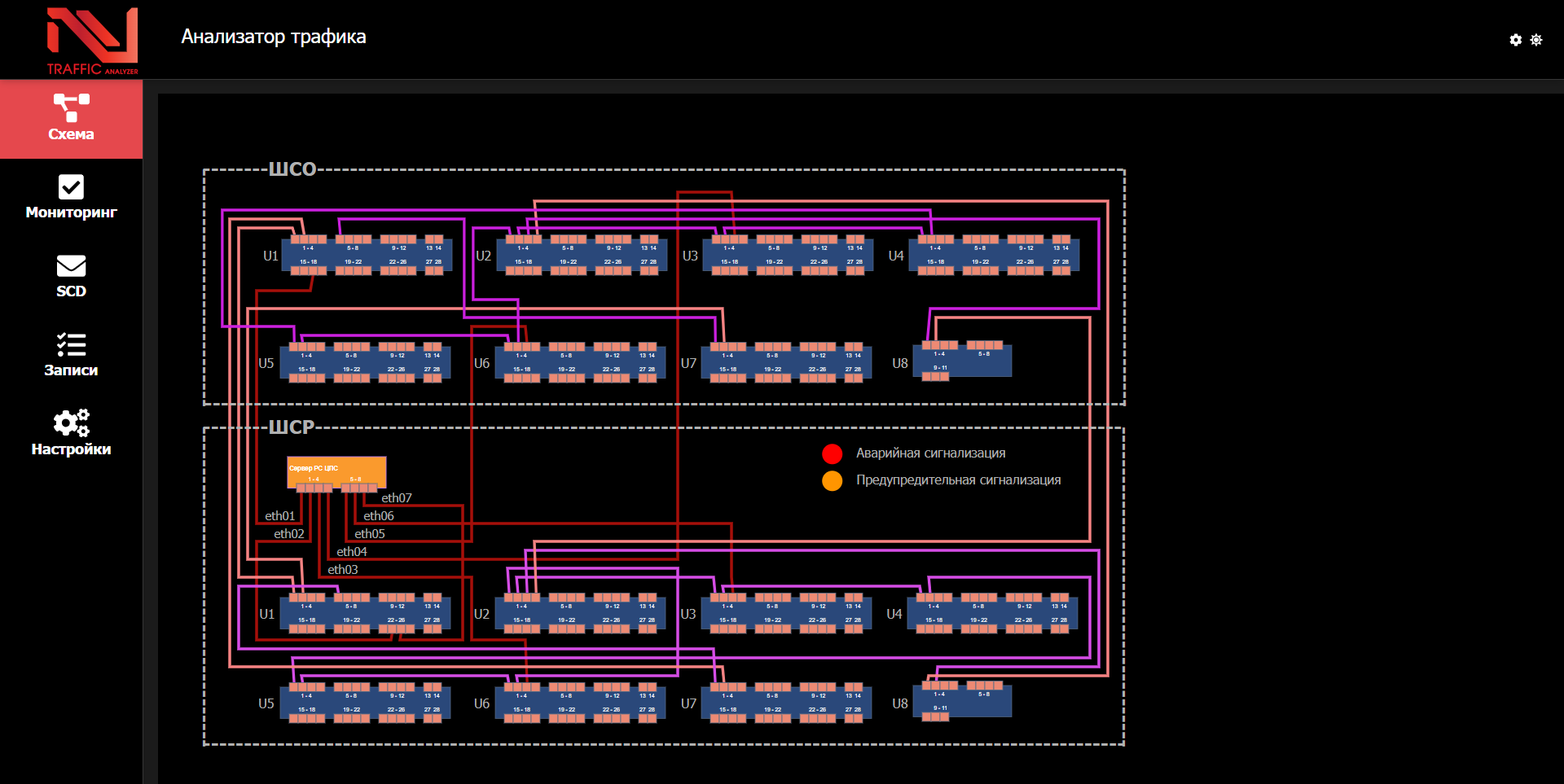Select the small U8 device in ШСО
Image resolution: width=1564 pixels, height=784 pixels.
962,361
